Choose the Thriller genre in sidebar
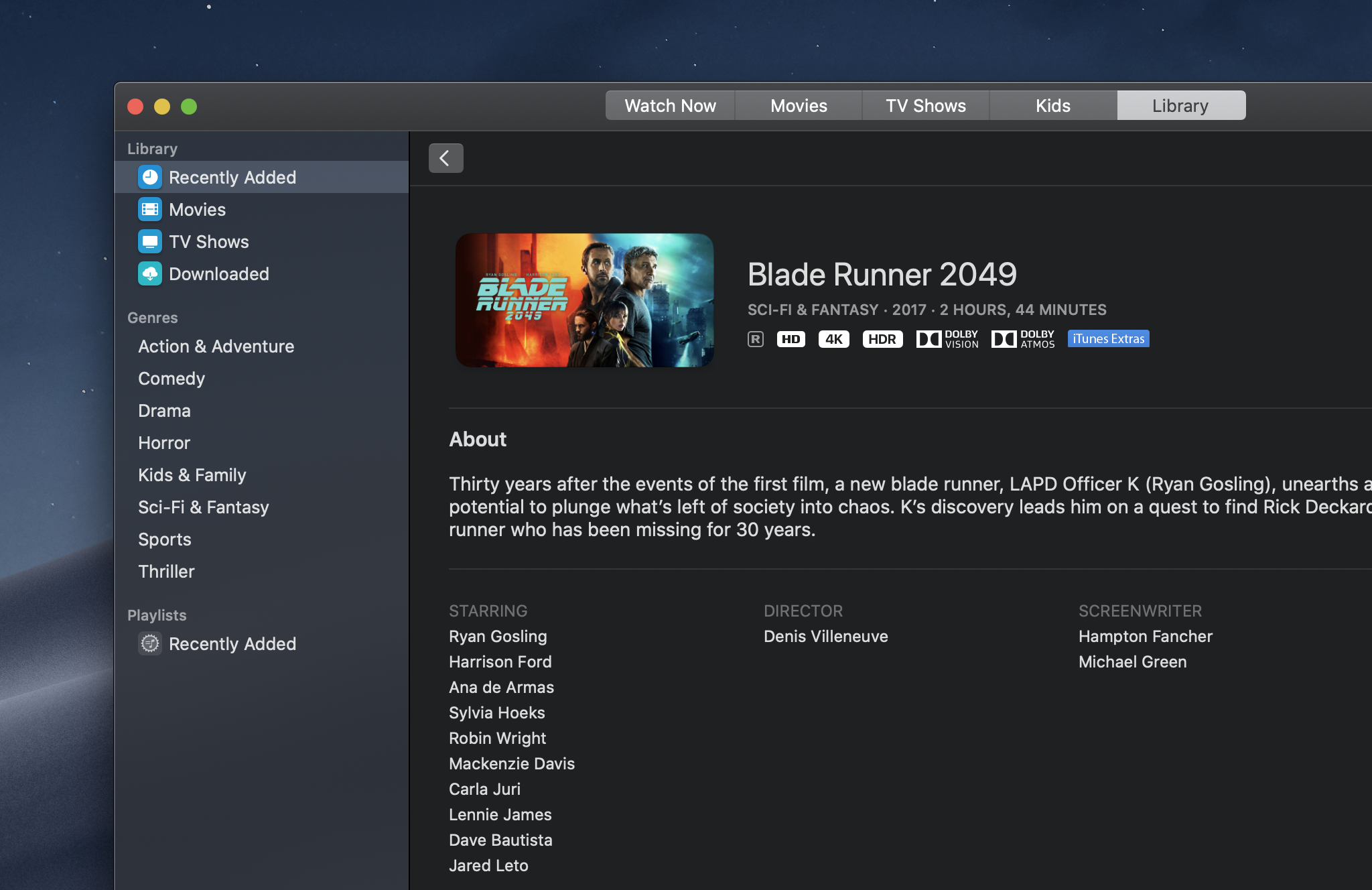 point(166,572)
